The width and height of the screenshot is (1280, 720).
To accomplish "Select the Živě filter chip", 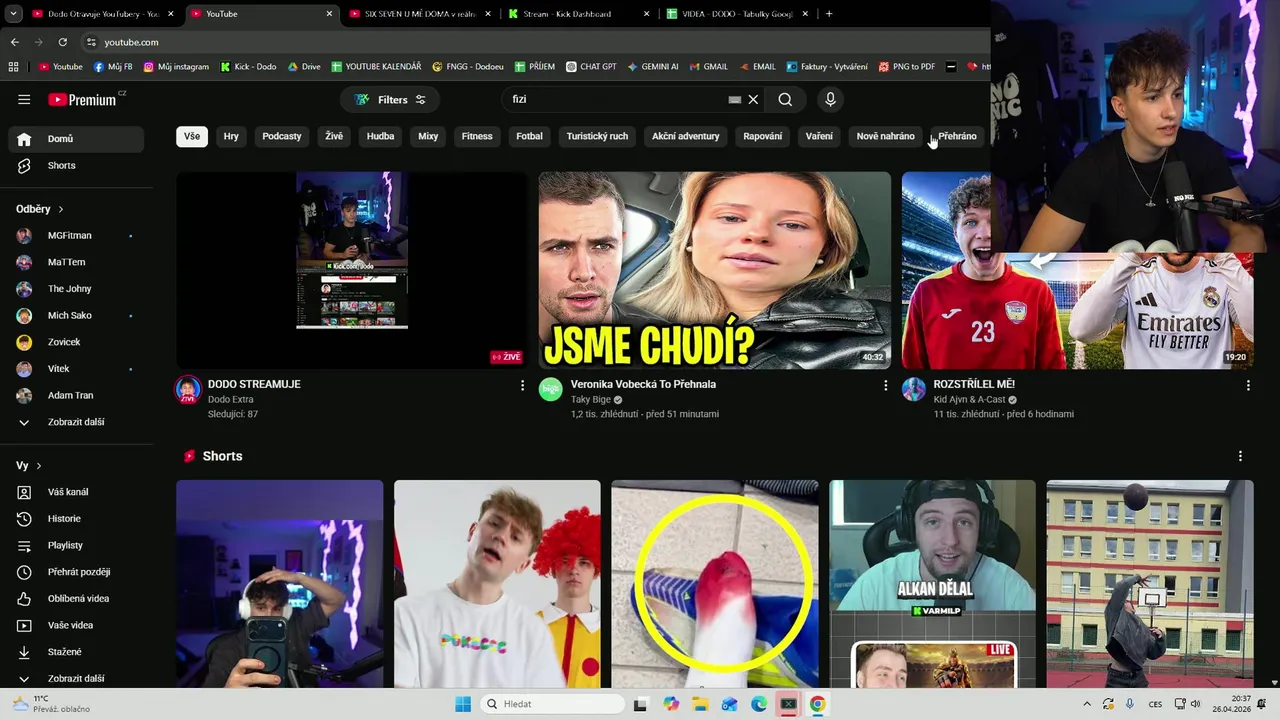I will coord(334,136).
